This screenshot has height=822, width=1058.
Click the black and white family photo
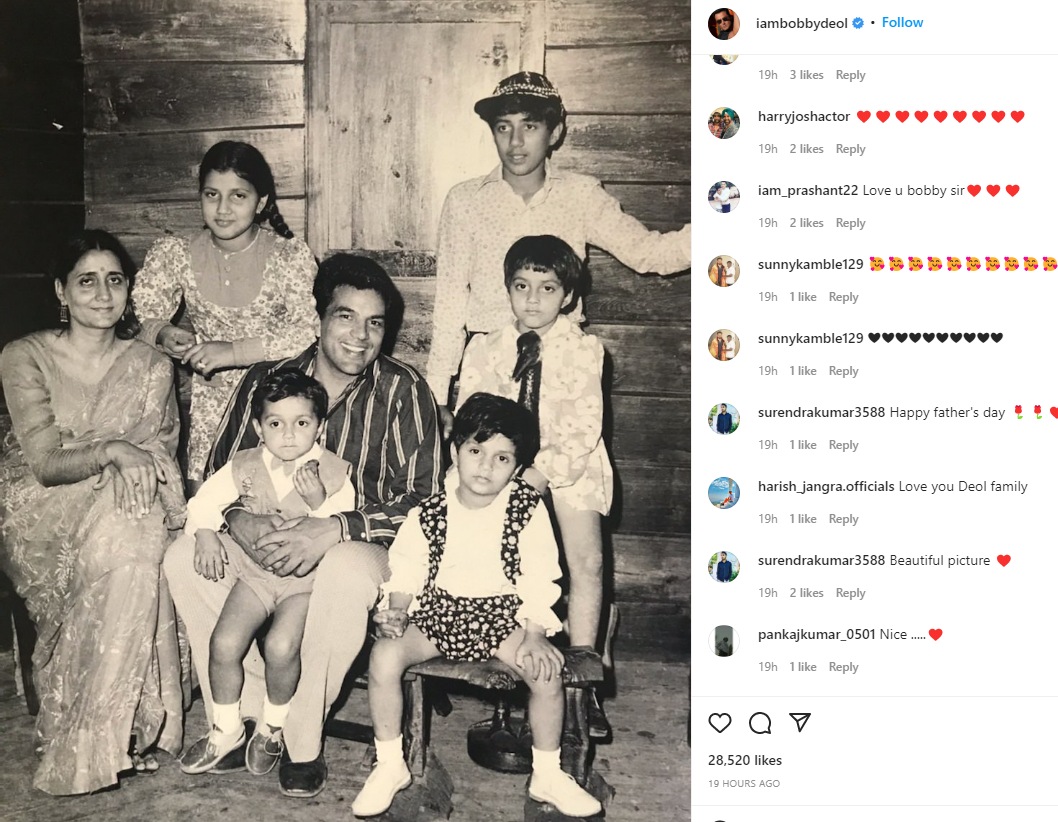345,411
